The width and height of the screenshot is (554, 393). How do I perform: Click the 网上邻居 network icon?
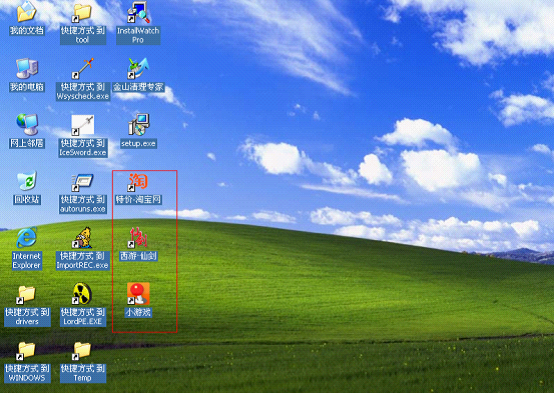point(27,124)
